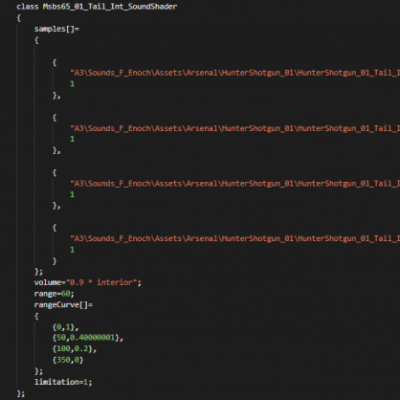Click the fourth HunterShotgun_01 sample path string
This screenshot has width=400, height=400.
click(235, 238)
